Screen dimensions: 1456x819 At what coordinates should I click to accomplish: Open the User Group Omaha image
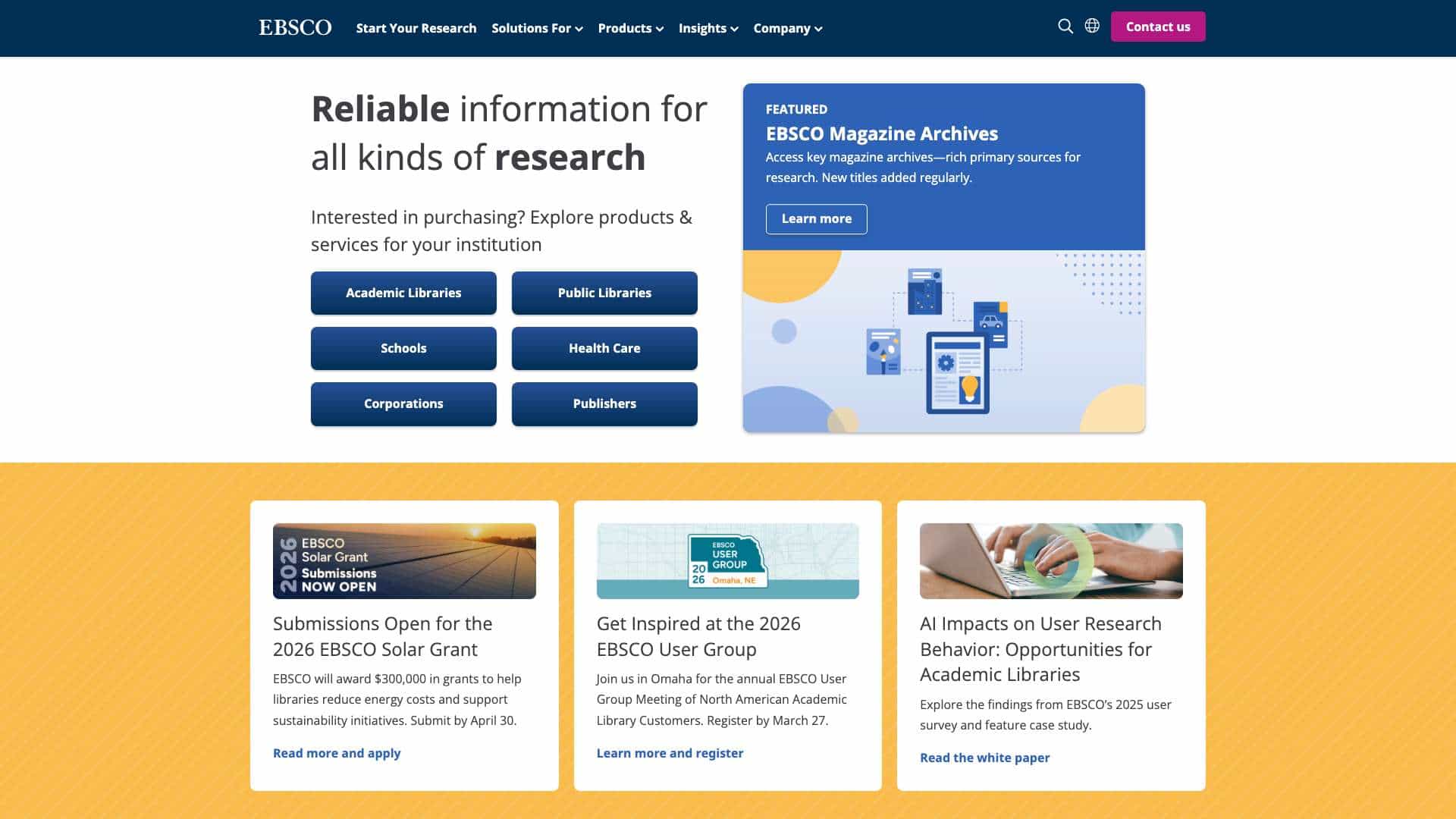pos(728,561)
